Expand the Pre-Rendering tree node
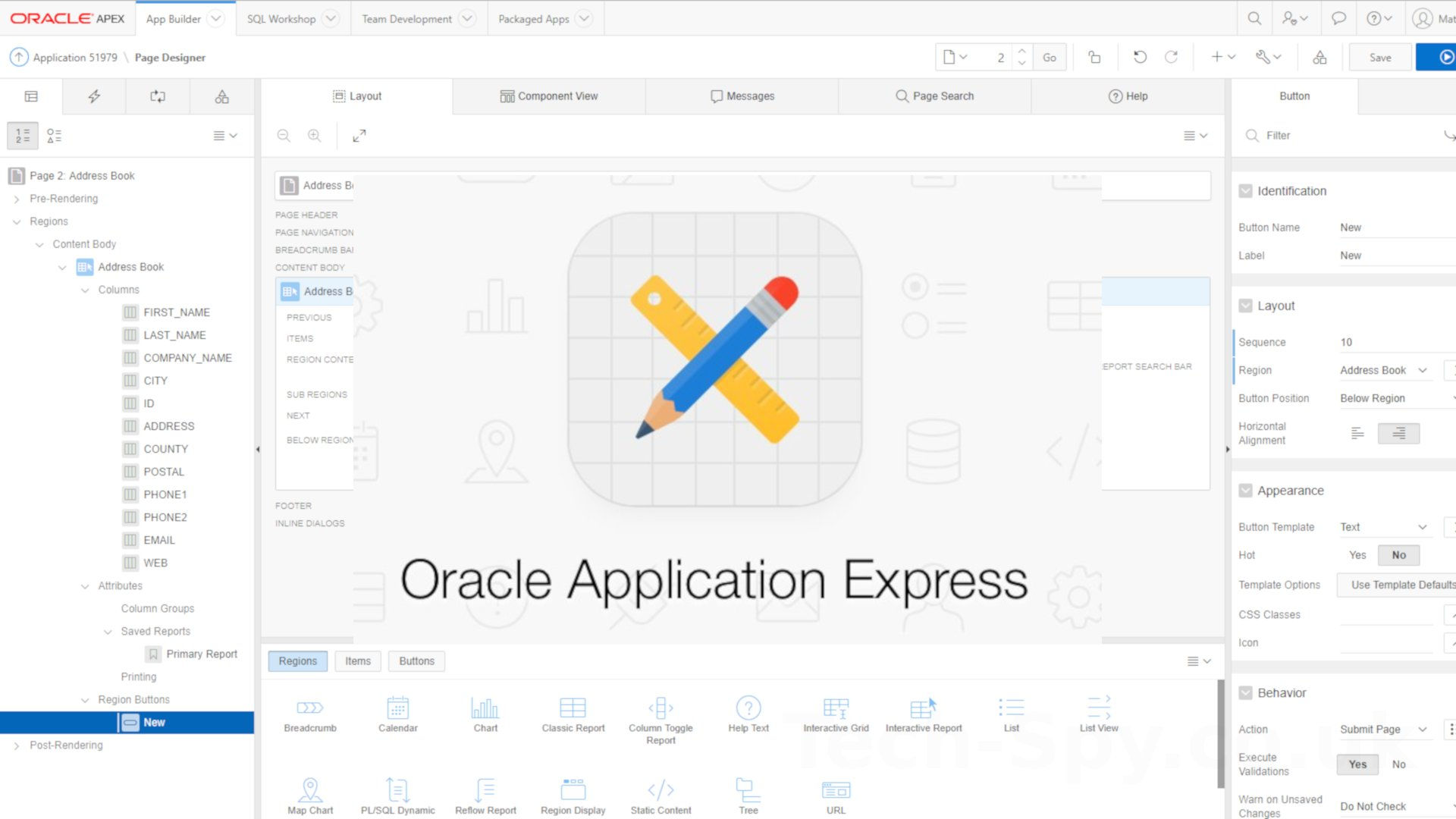 (x=17, y=199)
